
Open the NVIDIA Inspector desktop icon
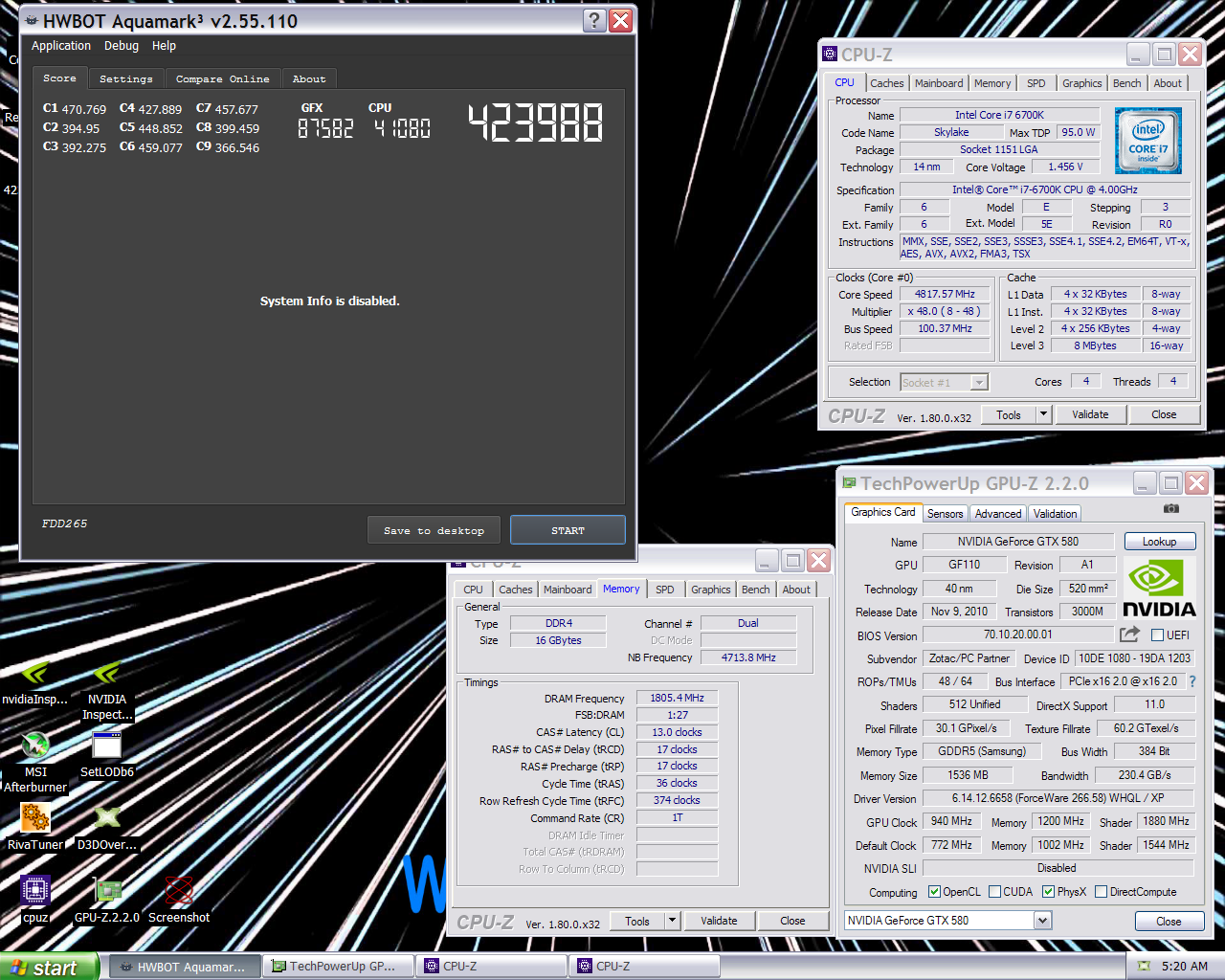tap(107, 690)
